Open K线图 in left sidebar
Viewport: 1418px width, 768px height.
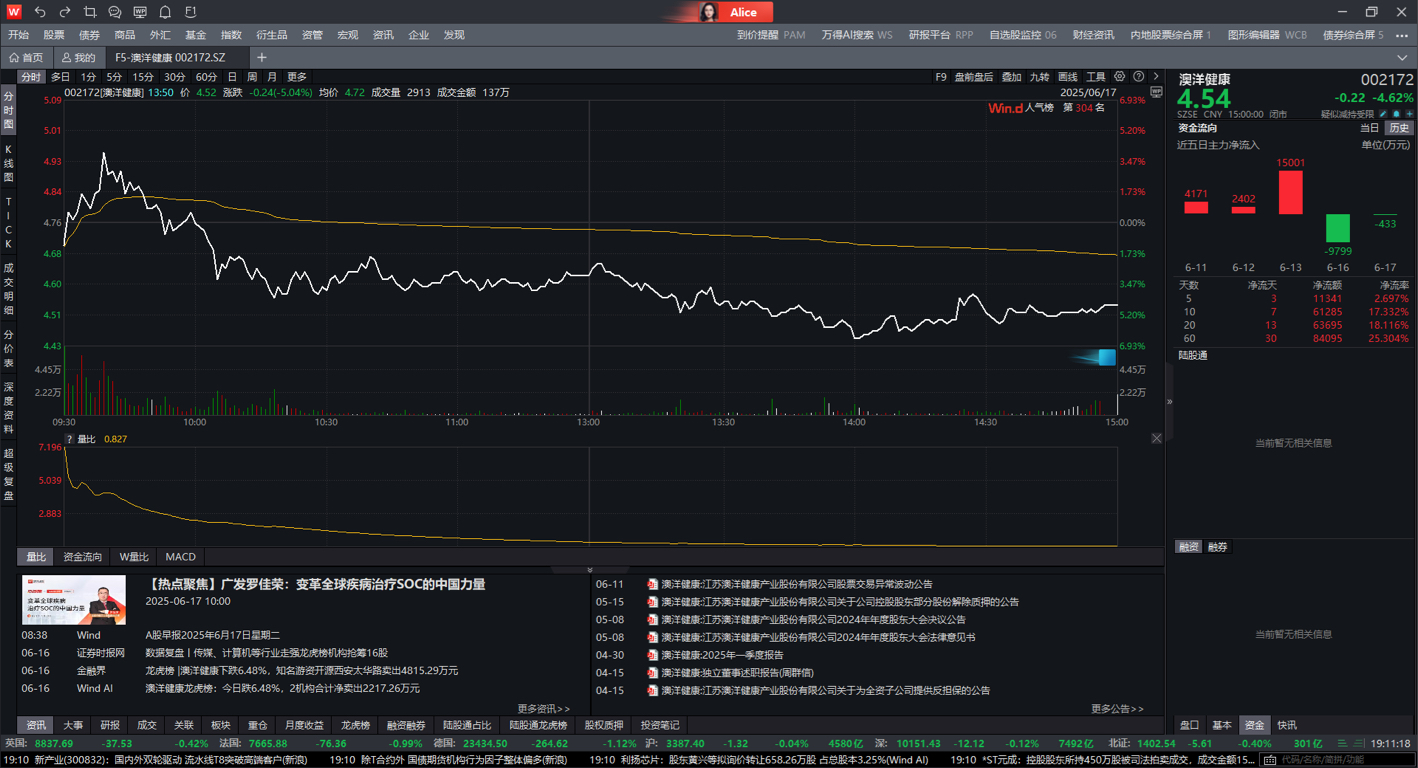click(9, 164)
